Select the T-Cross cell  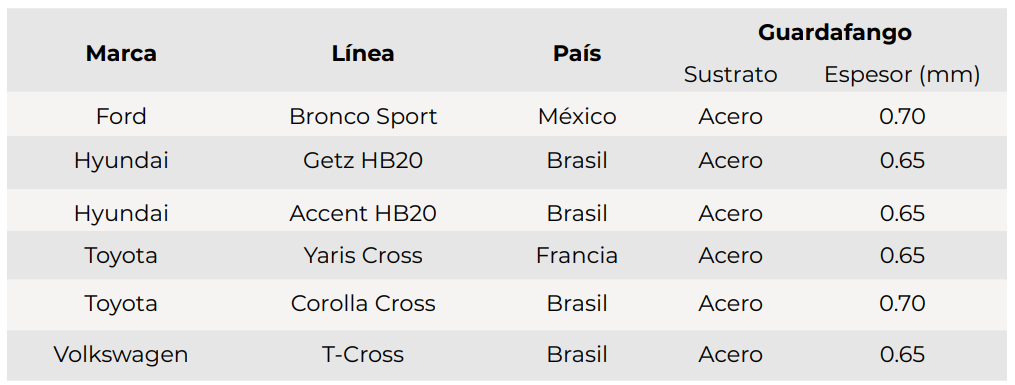[363, 355]
